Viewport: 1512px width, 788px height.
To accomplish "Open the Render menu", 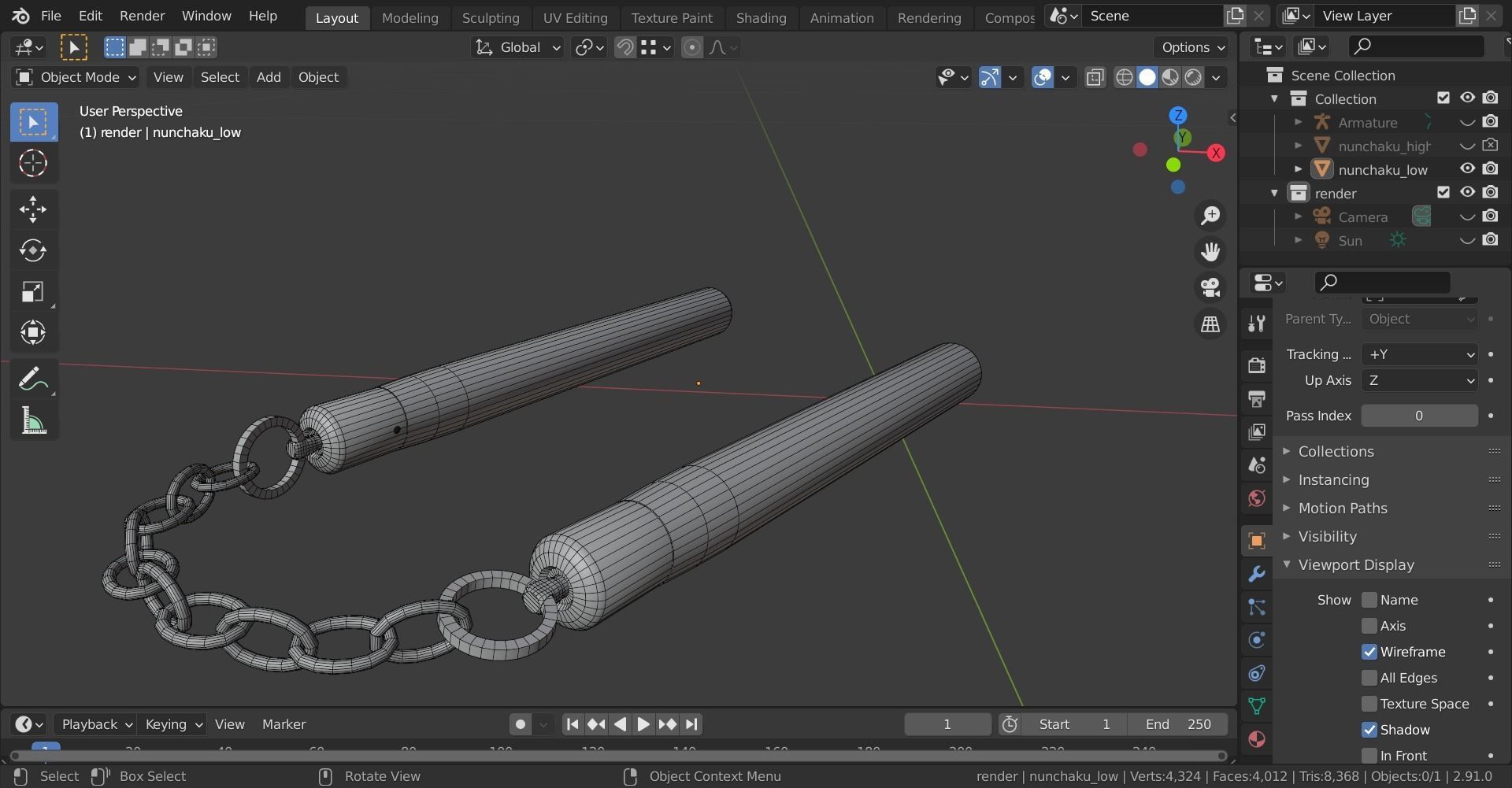I will click(143, 16).
